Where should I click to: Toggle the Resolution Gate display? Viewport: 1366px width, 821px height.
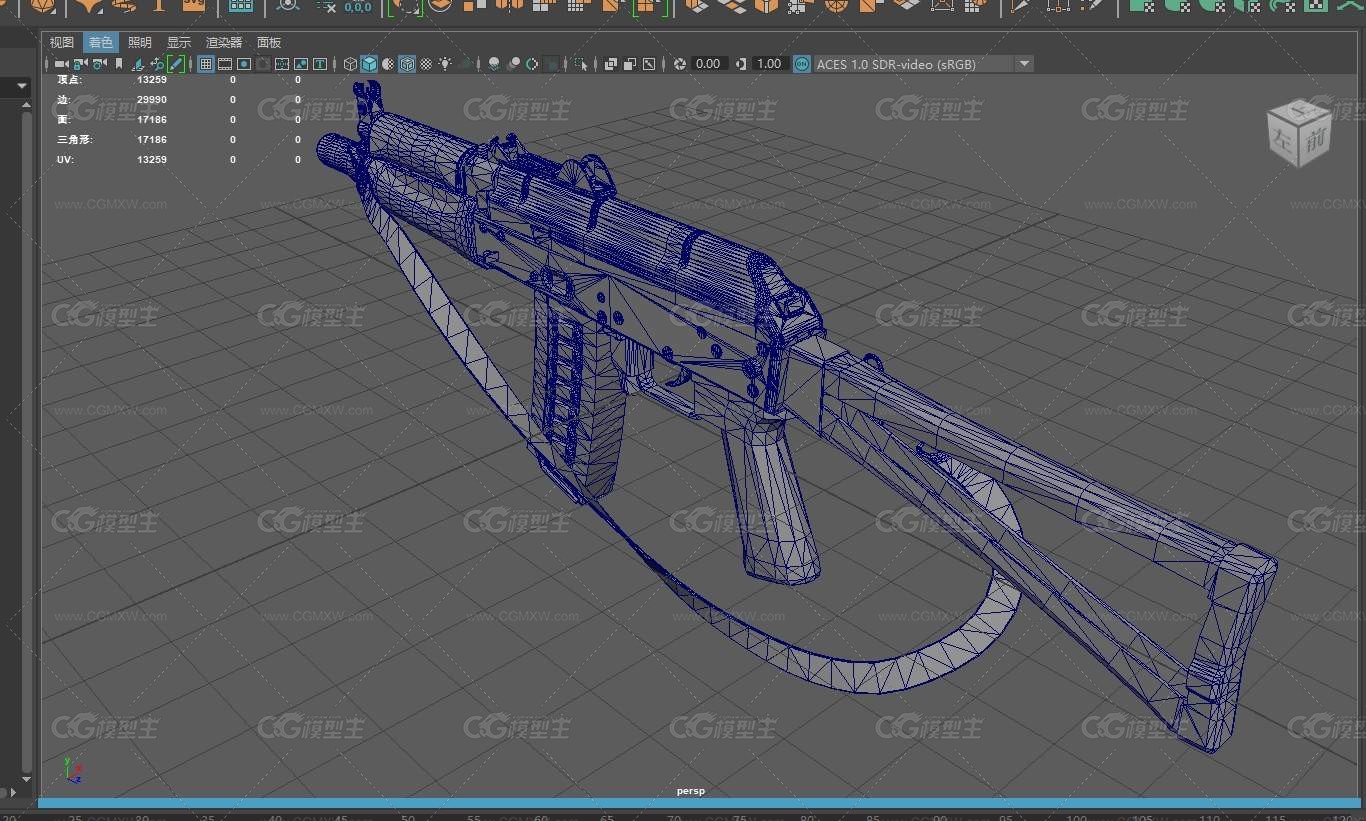coord(244,64)
